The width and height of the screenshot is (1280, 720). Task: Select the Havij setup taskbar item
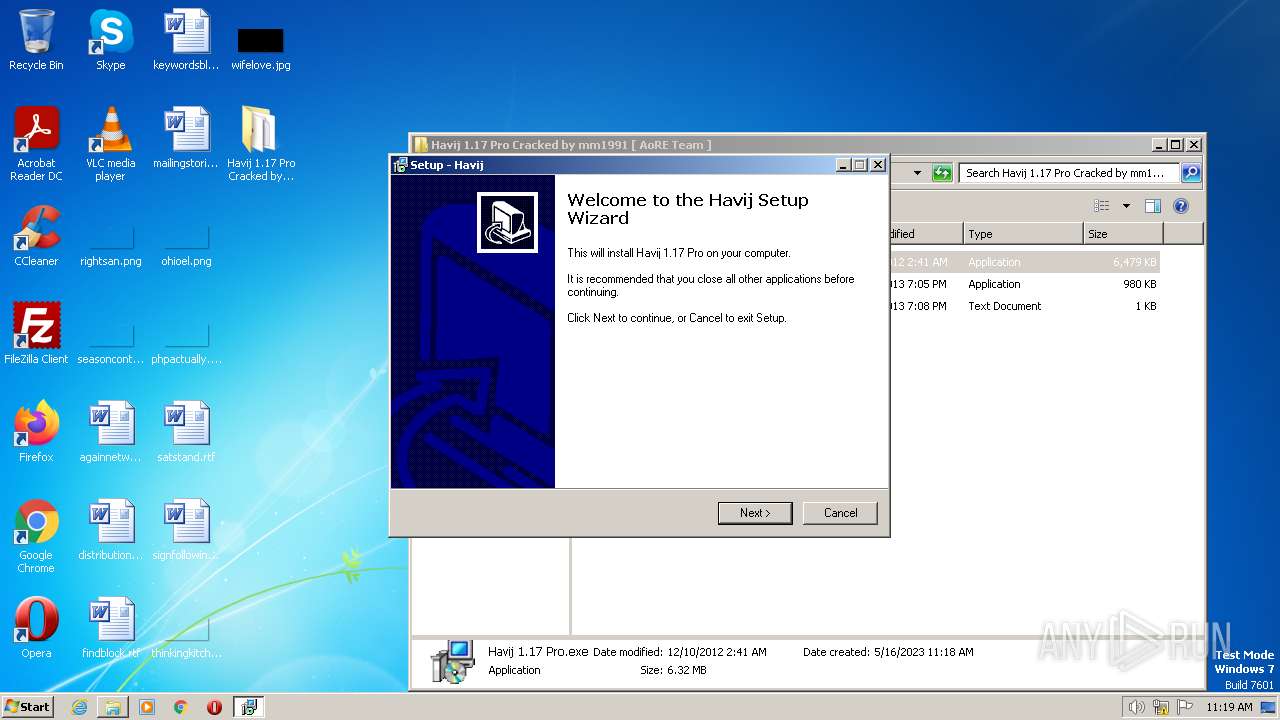click(x=249, y=707)
